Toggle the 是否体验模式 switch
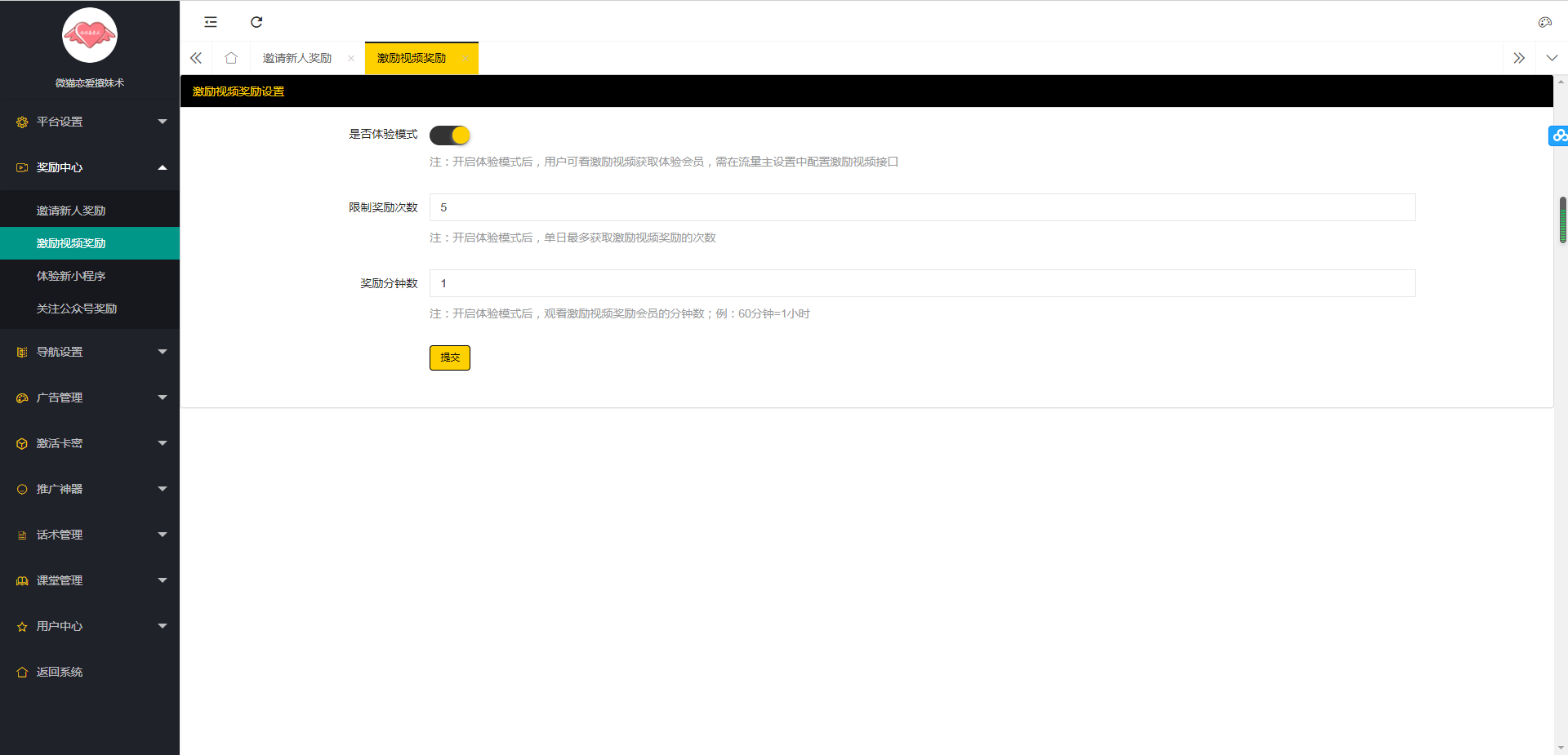The image size is (1568, 755). click(x=450, y=135)
